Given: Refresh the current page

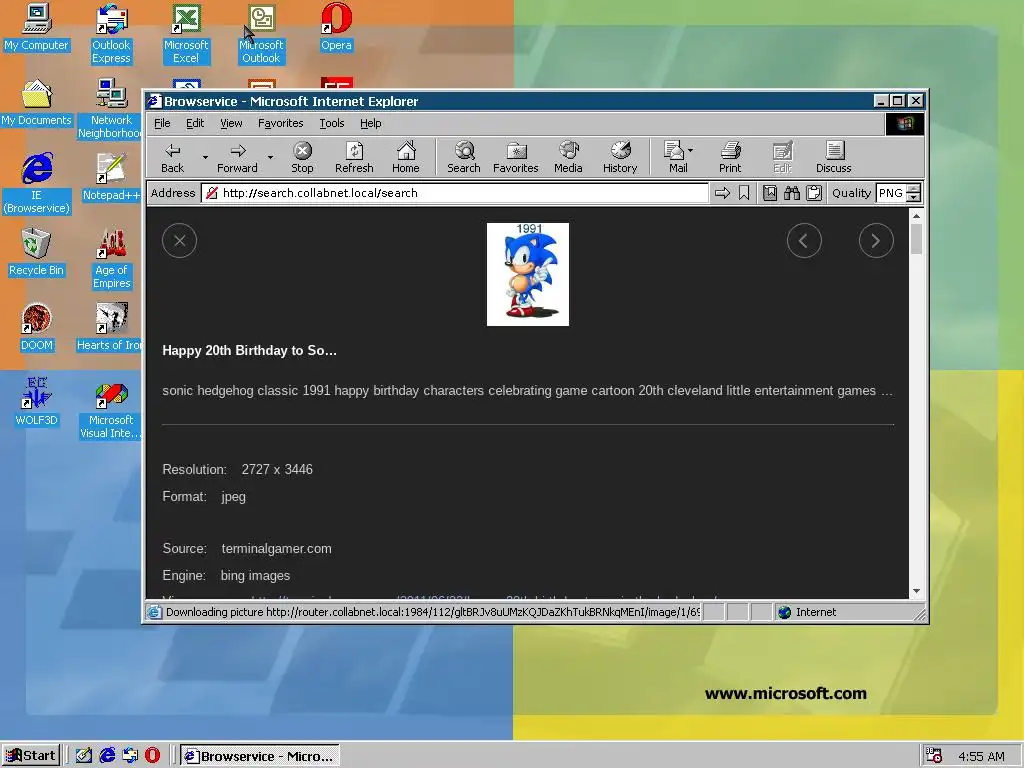Looking at the screenshot, I should (354, 157).
